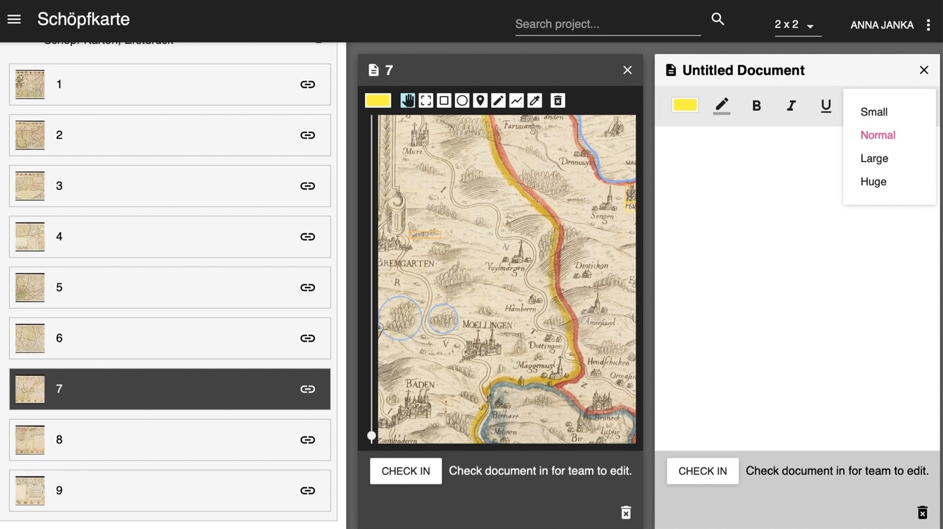Delete selected shape with toolbar trash icon

tap(558, 100)
